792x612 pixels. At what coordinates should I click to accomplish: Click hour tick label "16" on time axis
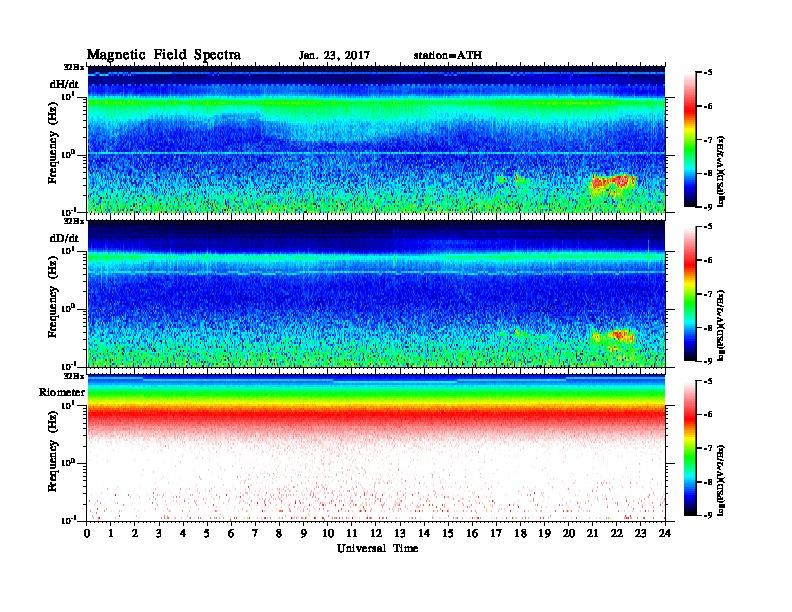click(x=472, y=534)
